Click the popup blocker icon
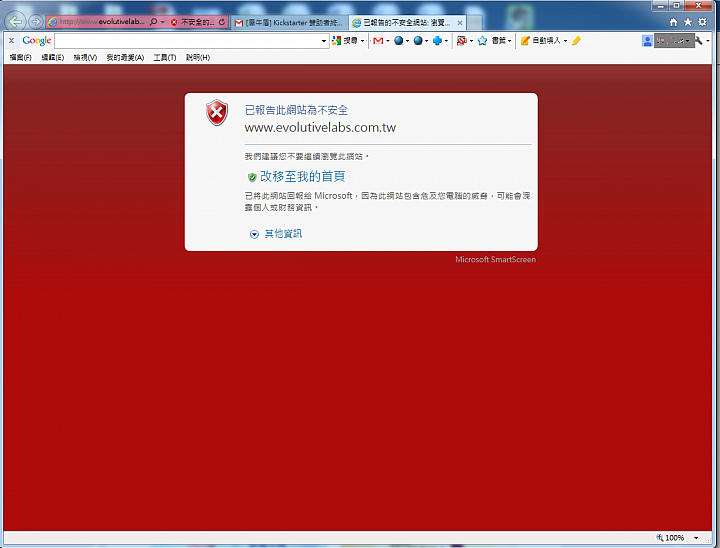Viewport: 720px width, 548px height. [461, 40]
